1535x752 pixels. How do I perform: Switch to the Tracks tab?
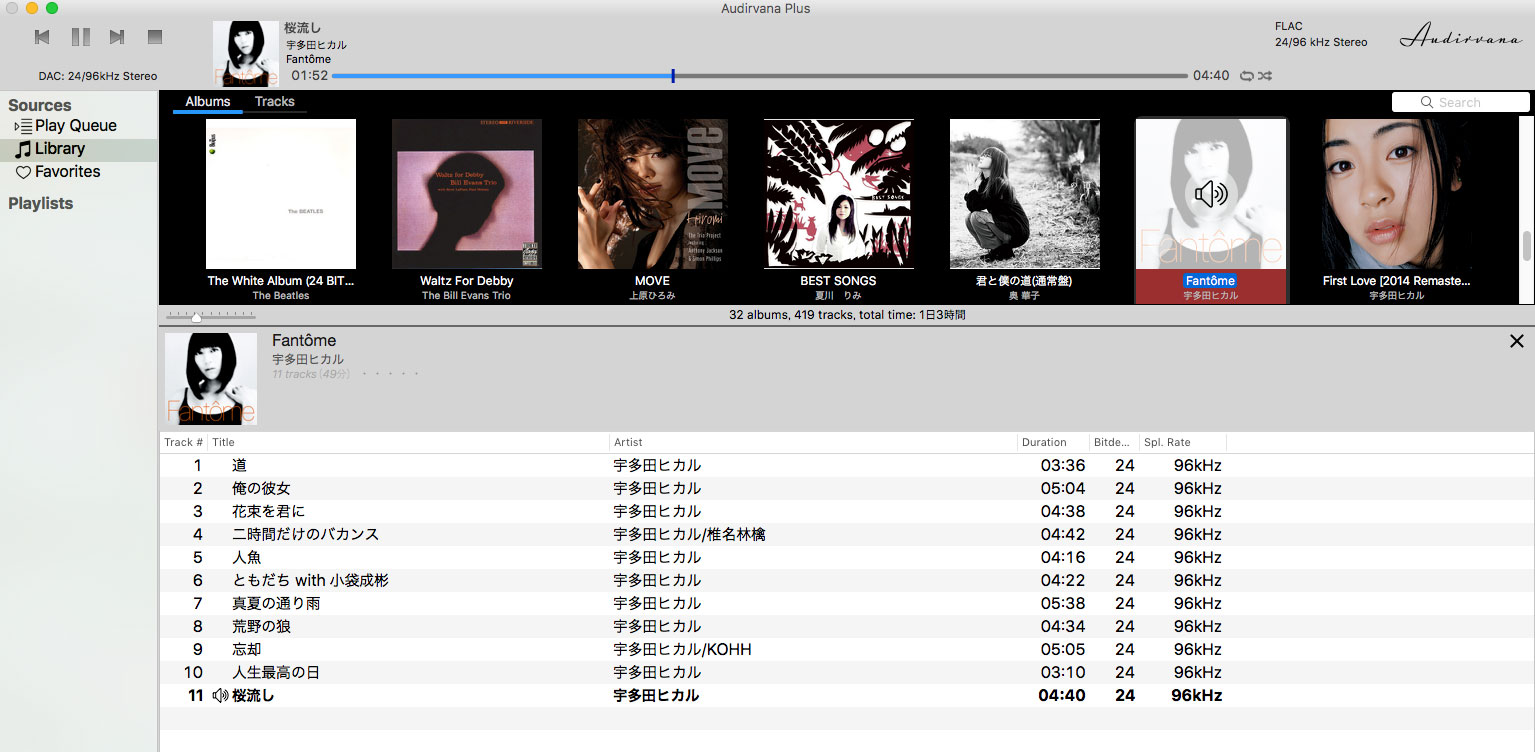point(275,102)
